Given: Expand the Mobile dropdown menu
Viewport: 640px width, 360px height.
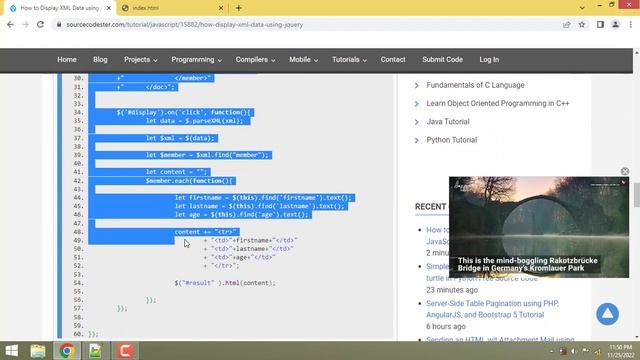Looking at the screenshot, I should 303,60.
